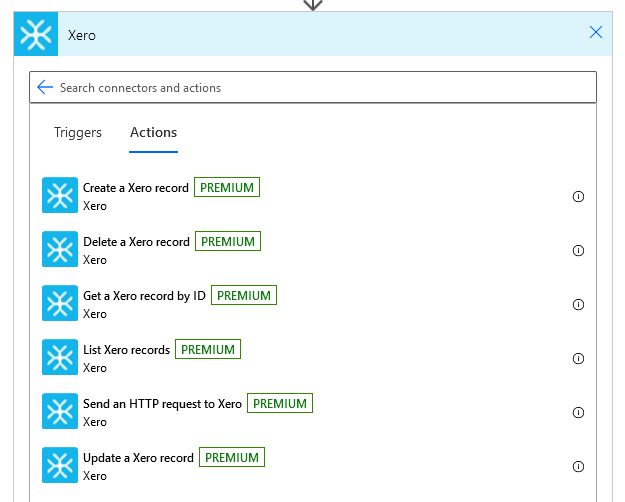Switch to the Triggers tab
The image size is (625, 502).
[x=78, y=132]
